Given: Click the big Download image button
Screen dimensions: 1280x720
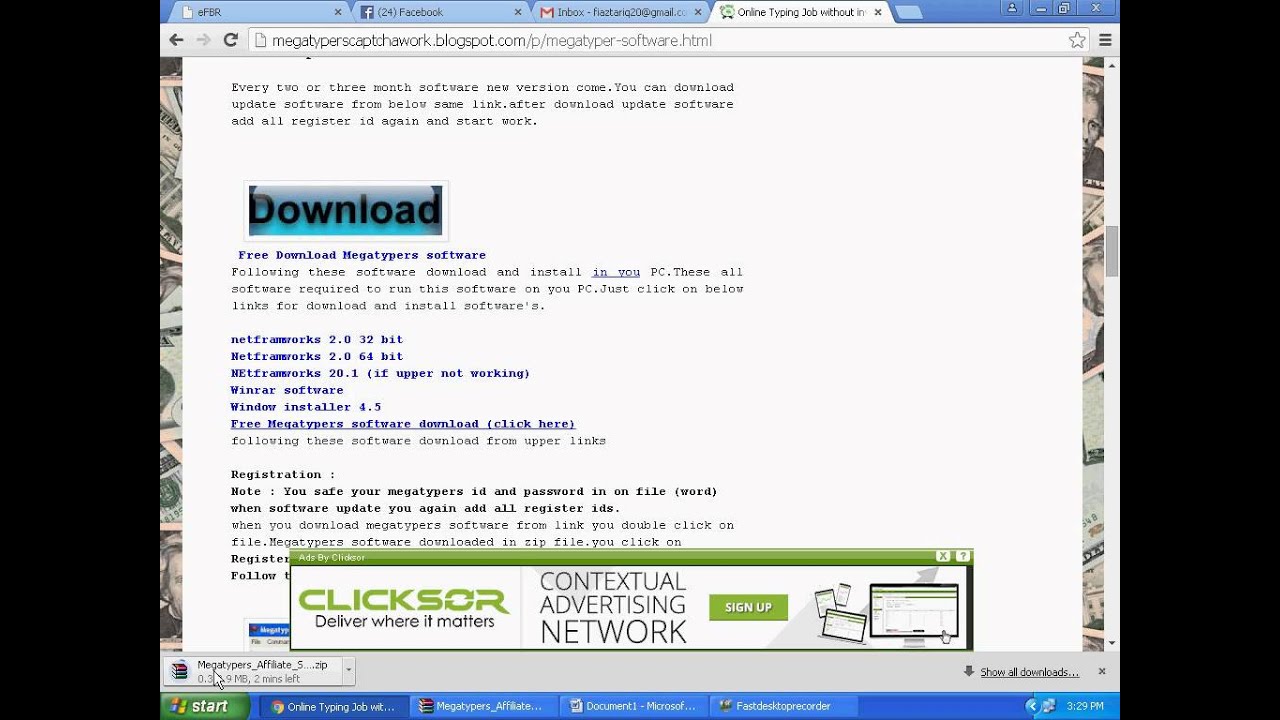Looking at the screenshot, I should [345, 210].
